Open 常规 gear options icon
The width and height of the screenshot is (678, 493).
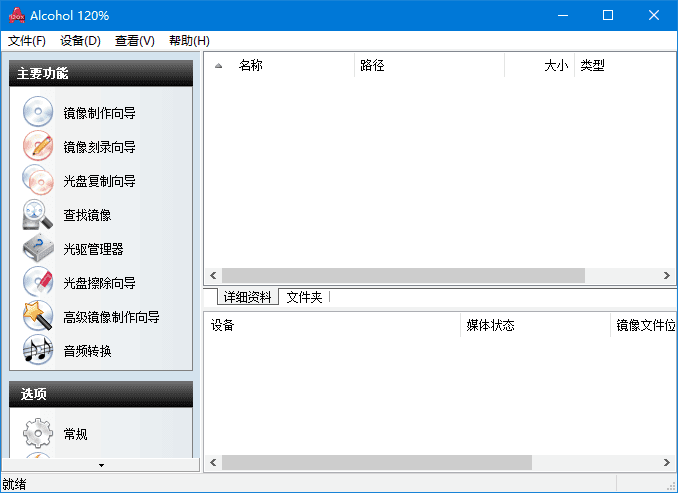click(38, 433)
